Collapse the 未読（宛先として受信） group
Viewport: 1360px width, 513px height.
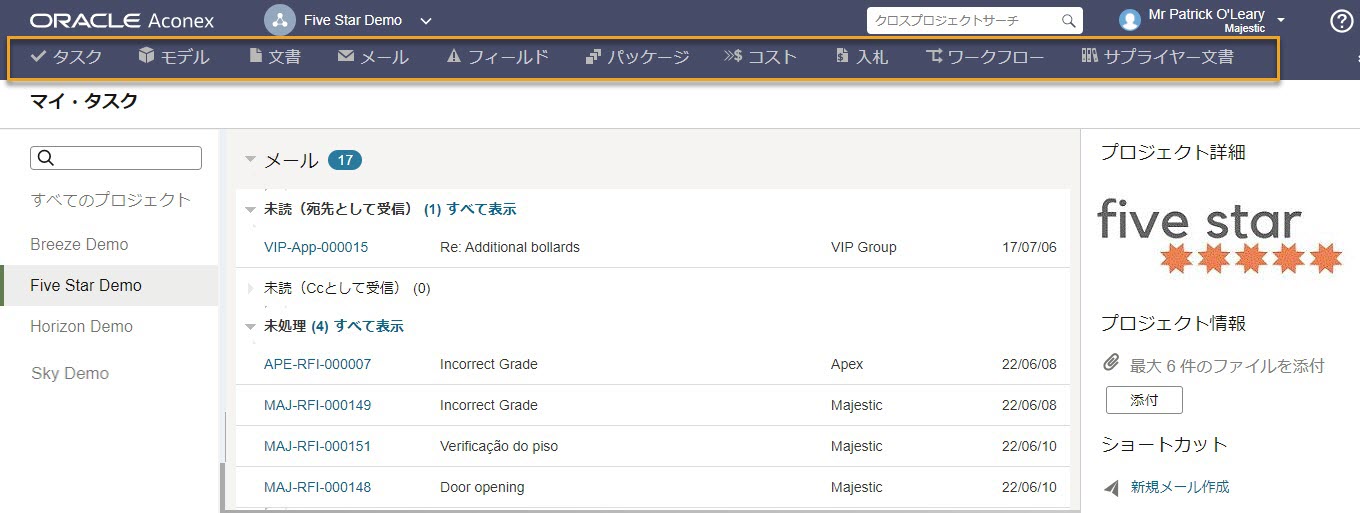pos(251,210)
